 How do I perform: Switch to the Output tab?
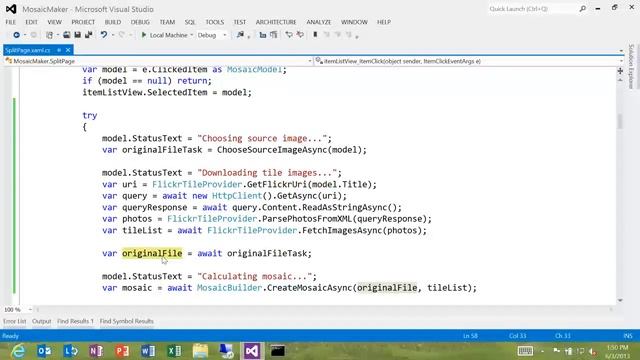point(42,321)
